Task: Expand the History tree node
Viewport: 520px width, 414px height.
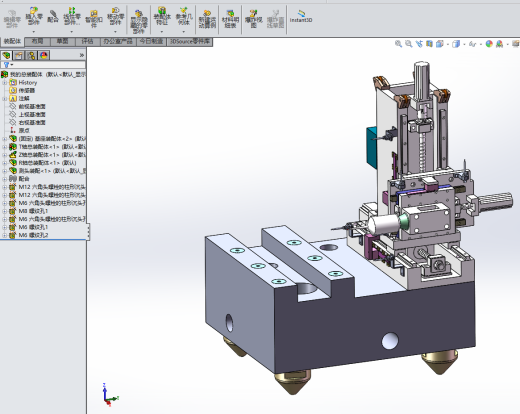Action: [4, 83]
